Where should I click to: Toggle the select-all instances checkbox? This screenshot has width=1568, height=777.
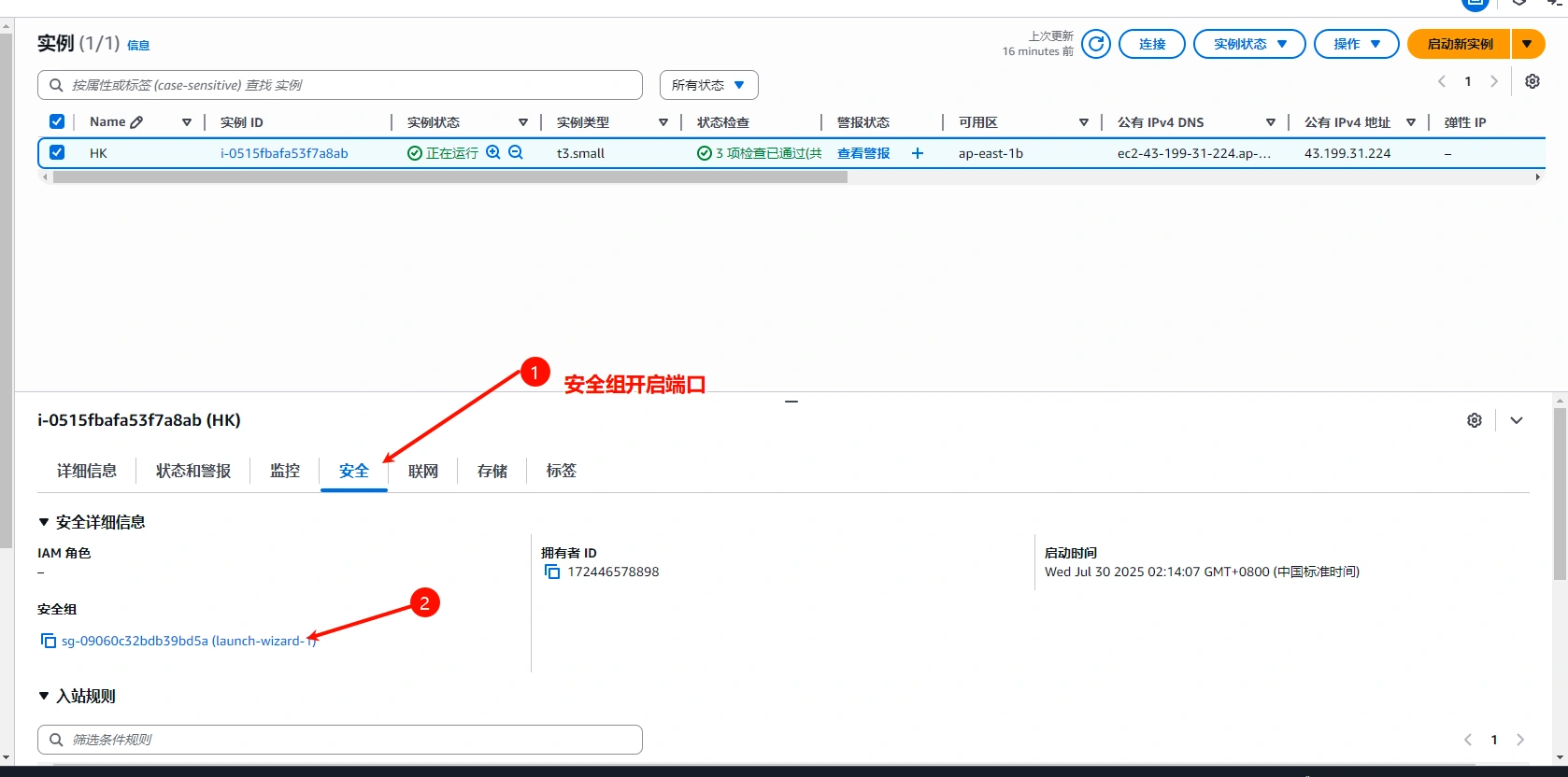(x=57, y=122)
